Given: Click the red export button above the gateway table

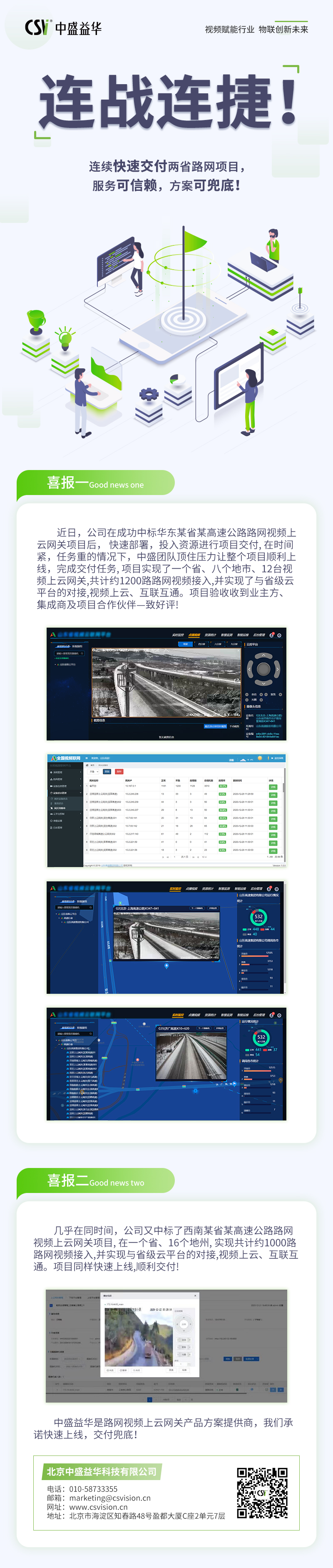Looking at the screenshot, I should 119,772.
